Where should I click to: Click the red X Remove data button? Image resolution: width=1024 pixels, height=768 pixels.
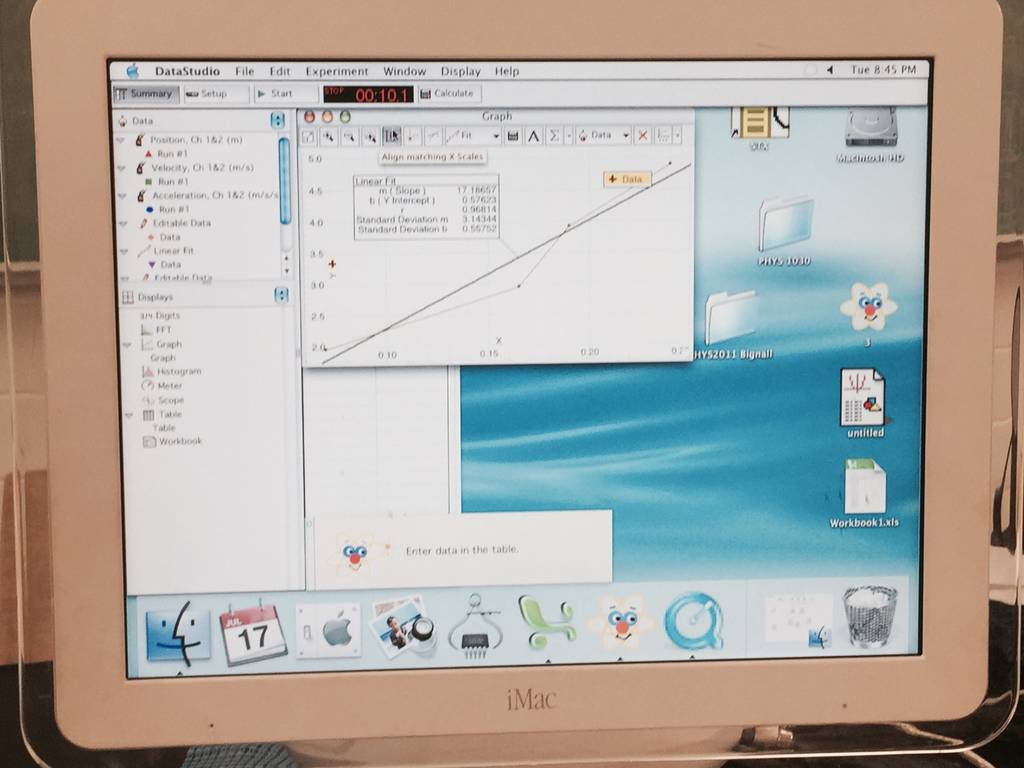point(643,136)
